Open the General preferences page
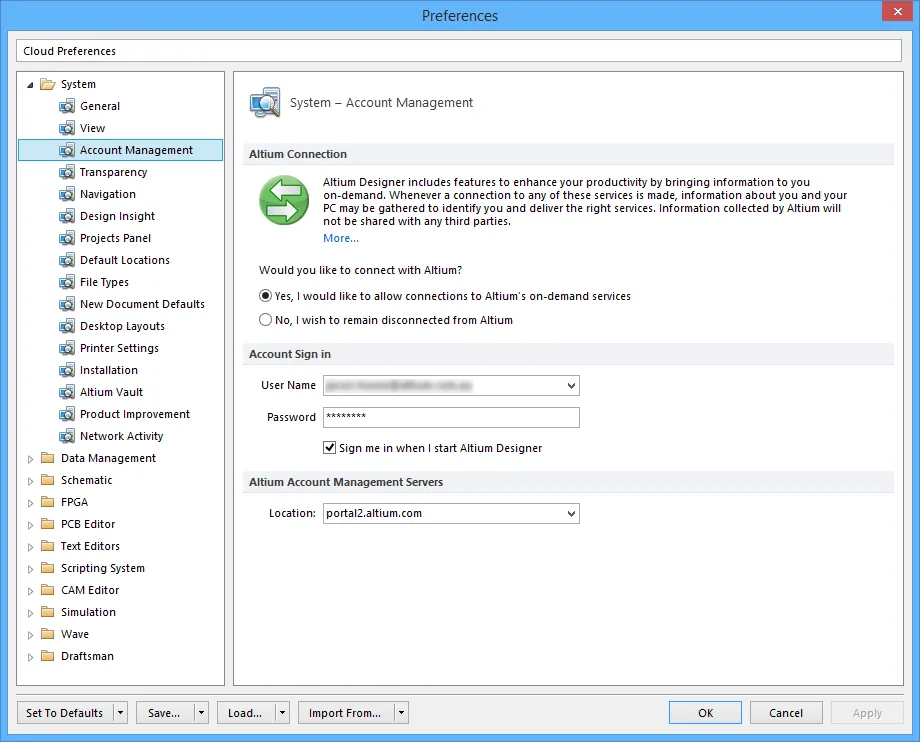Viewport: 920px width, 742px height. pyautogui.click(x=100, y=106)
